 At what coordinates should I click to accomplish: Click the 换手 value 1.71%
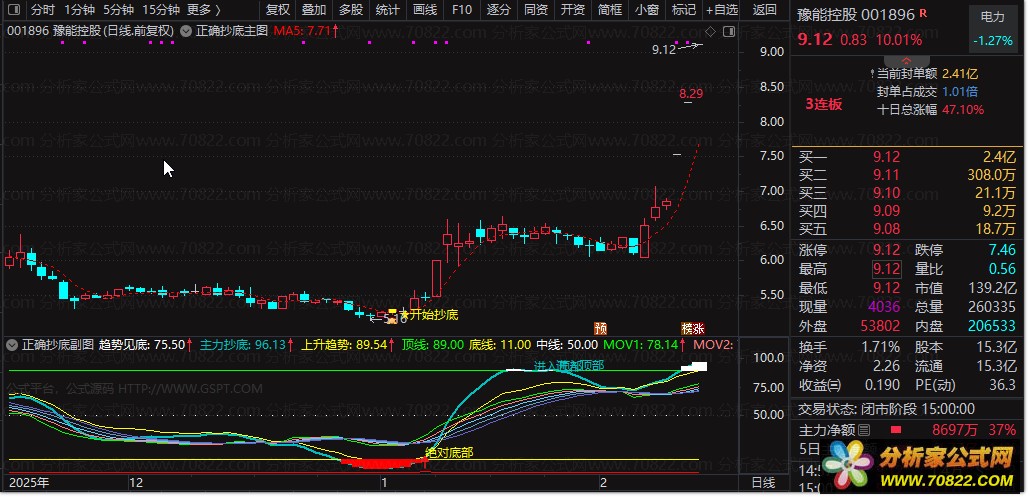881,347
